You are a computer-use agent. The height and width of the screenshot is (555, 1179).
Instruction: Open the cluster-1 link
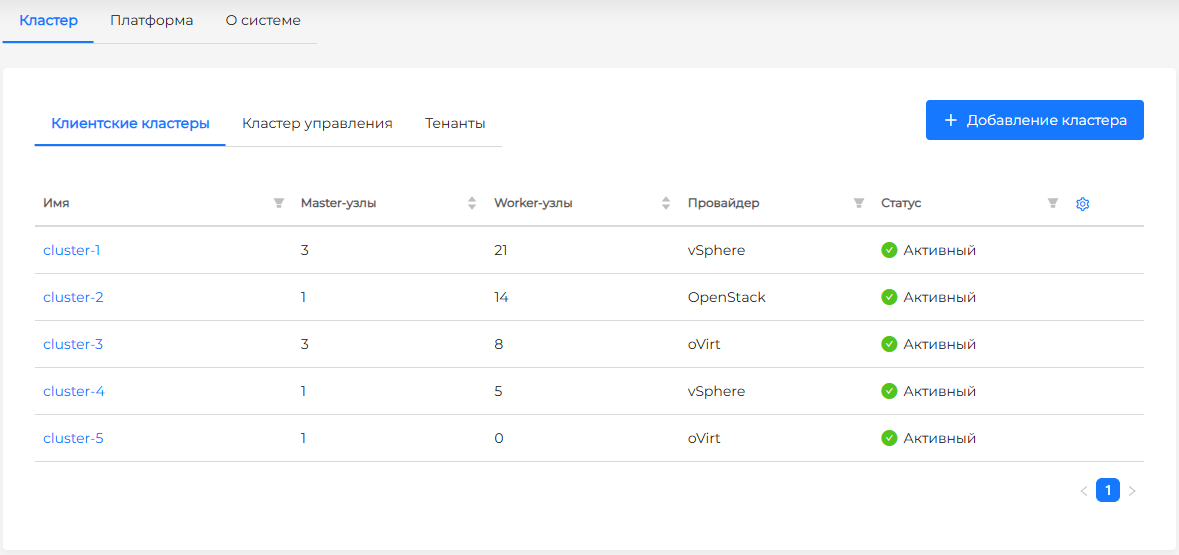click(72, 250)
